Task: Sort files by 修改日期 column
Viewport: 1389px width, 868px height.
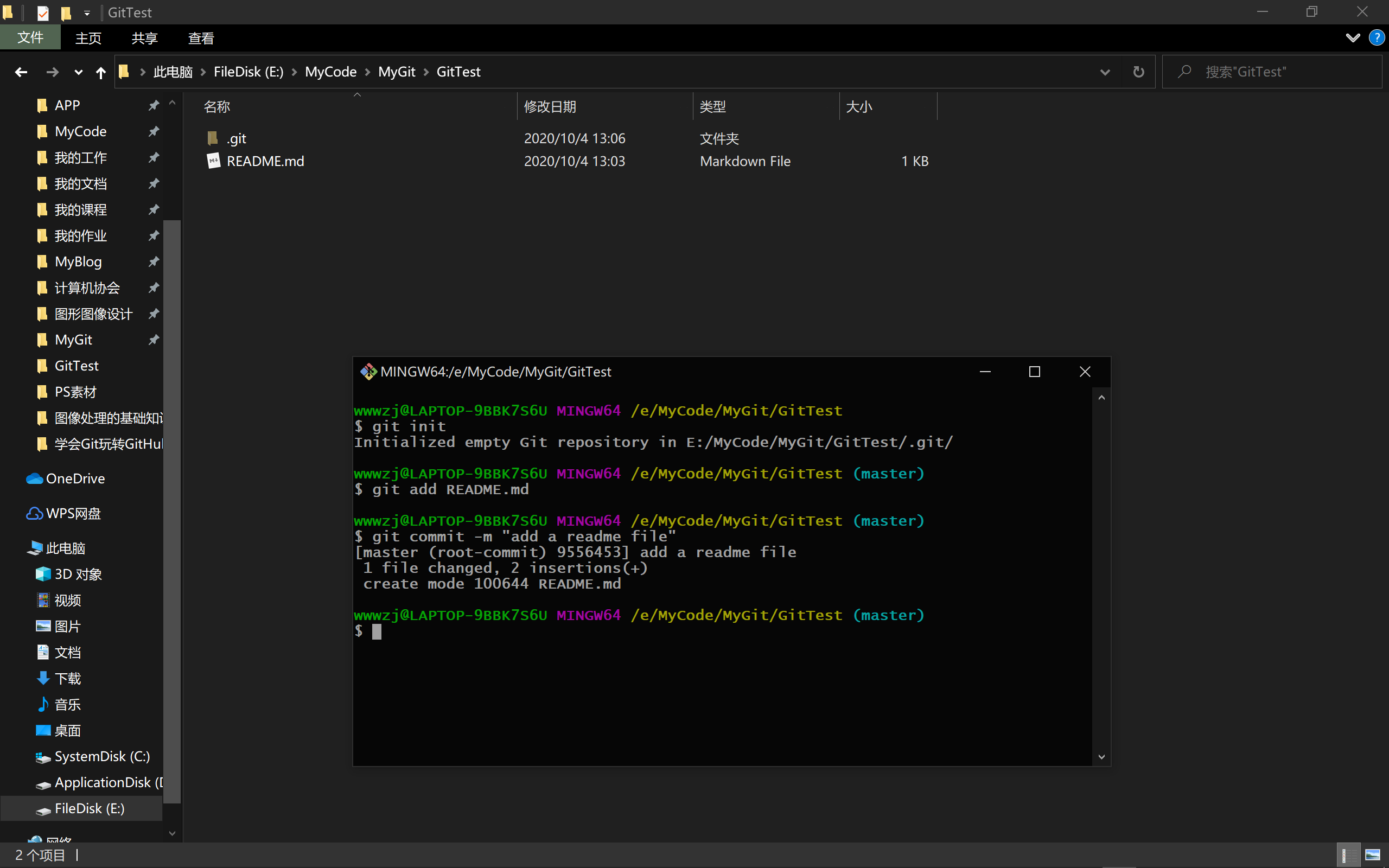Action: tap(605, 106)
